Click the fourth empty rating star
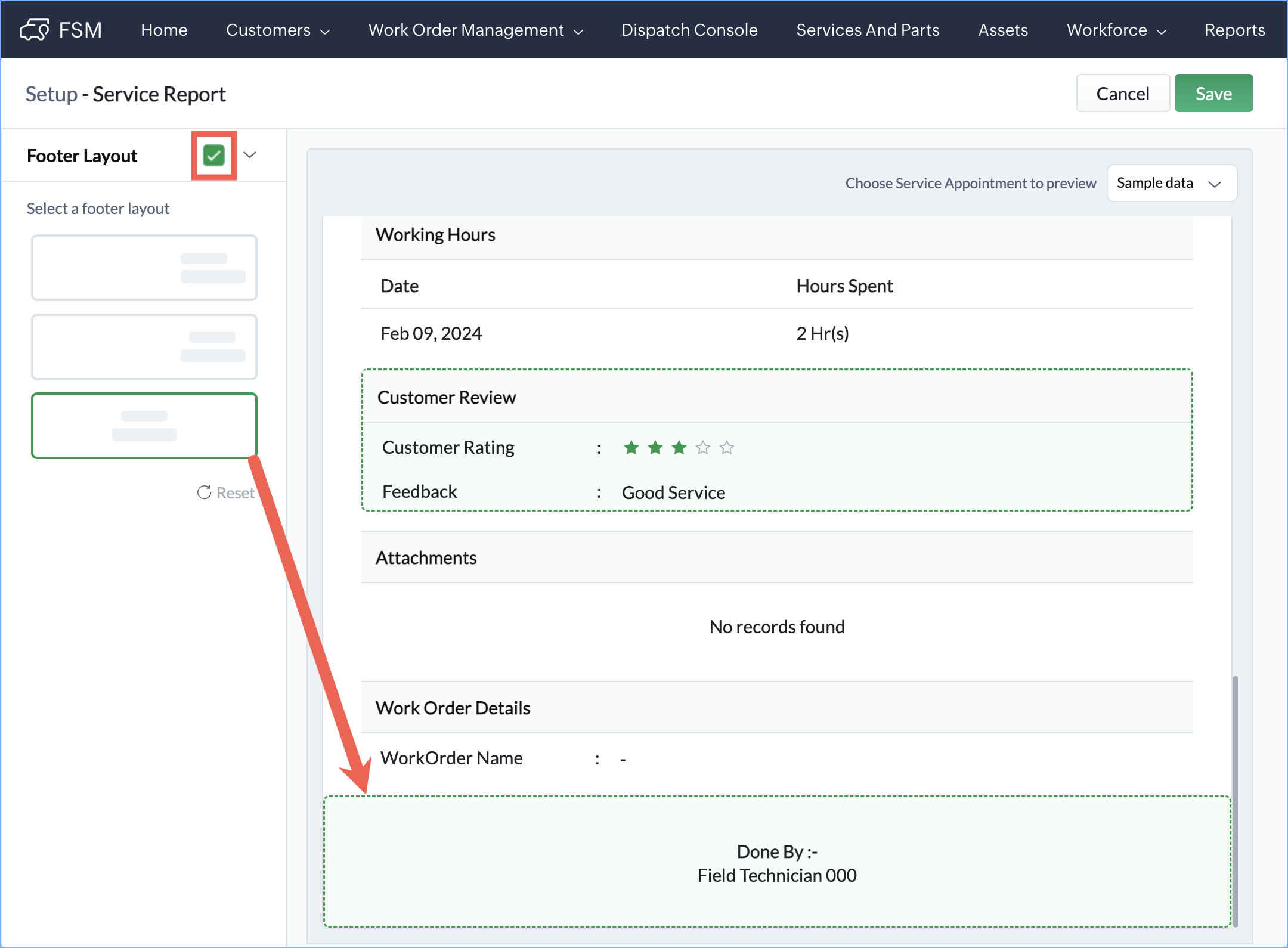1288x948 pixels. [x=703, y=447]
